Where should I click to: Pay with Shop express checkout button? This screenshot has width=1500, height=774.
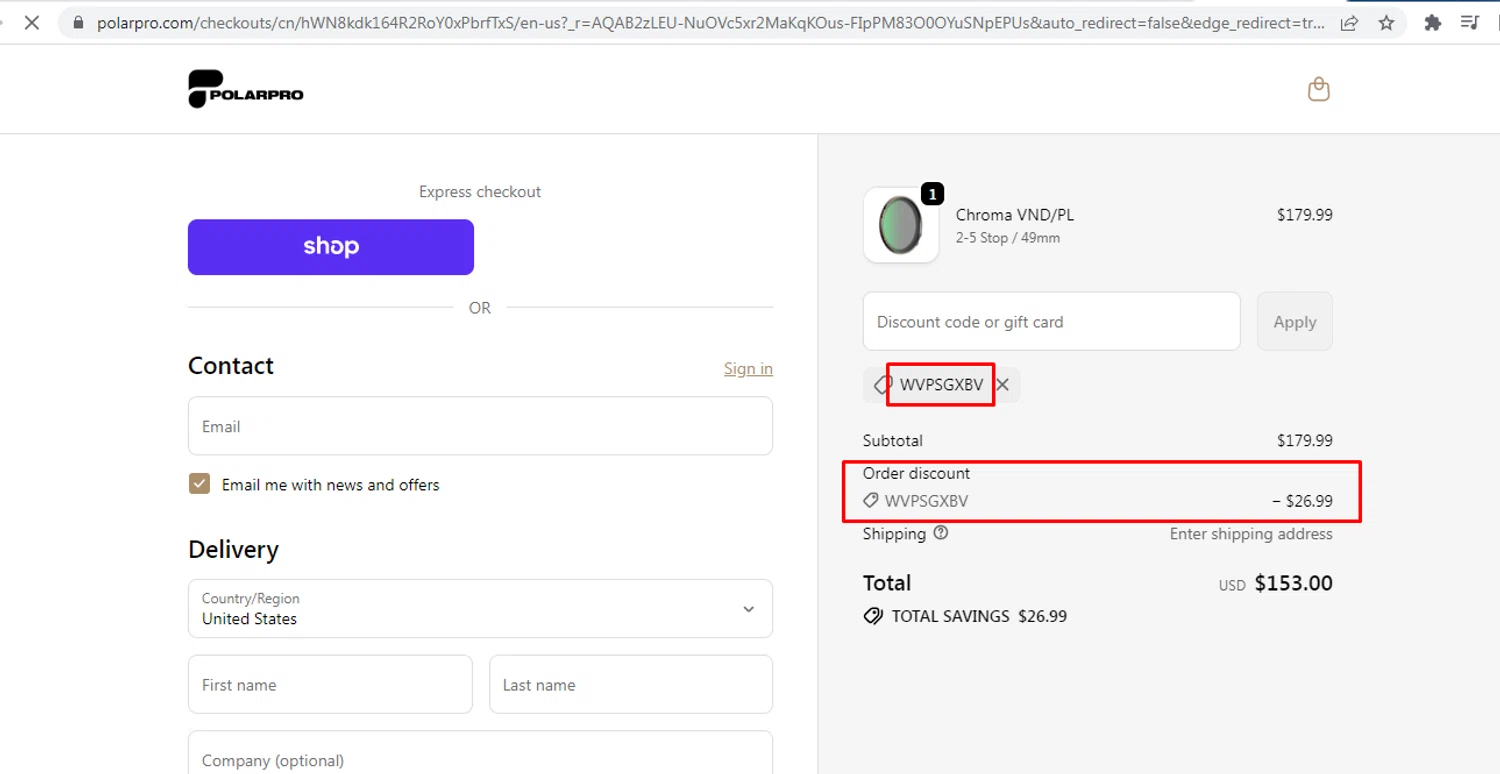[x=331, y=247]
